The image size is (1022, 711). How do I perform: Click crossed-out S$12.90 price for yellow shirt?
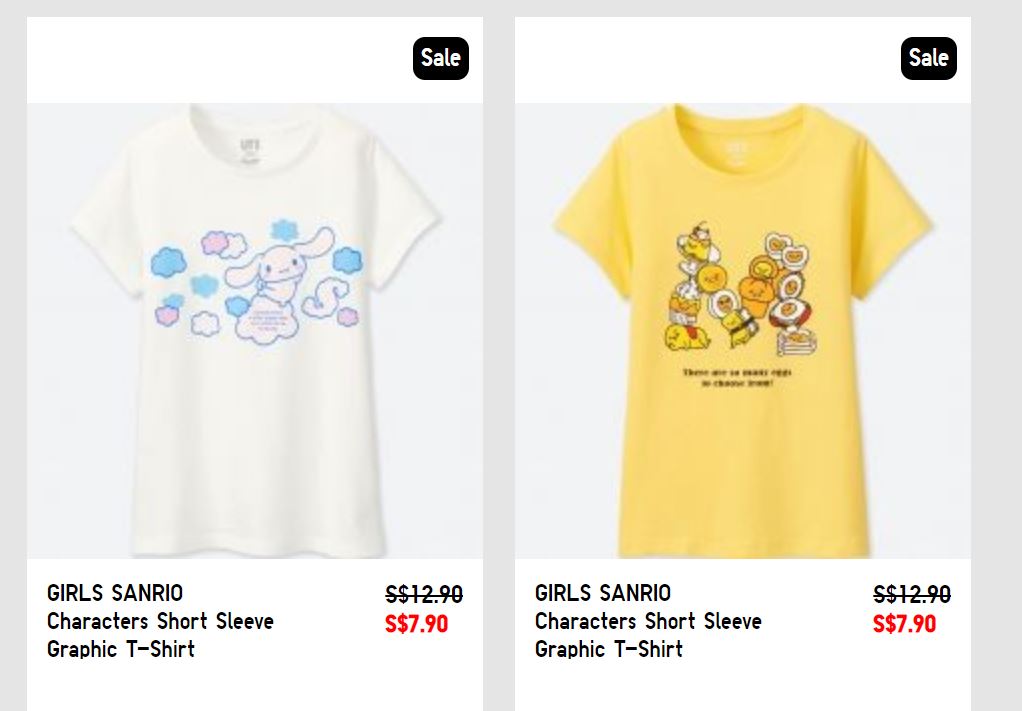click(x=912, y=595)
